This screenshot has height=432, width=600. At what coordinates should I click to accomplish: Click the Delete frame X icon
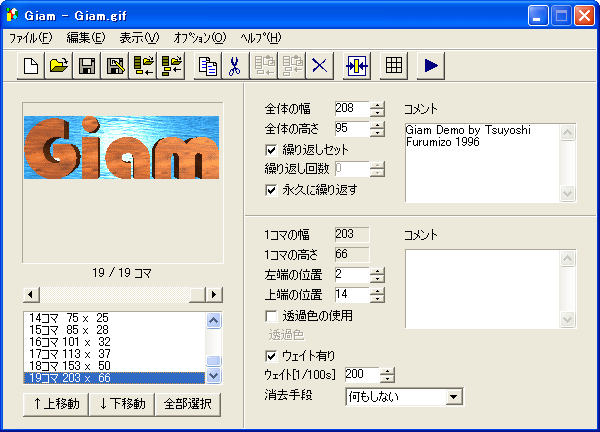320,66
